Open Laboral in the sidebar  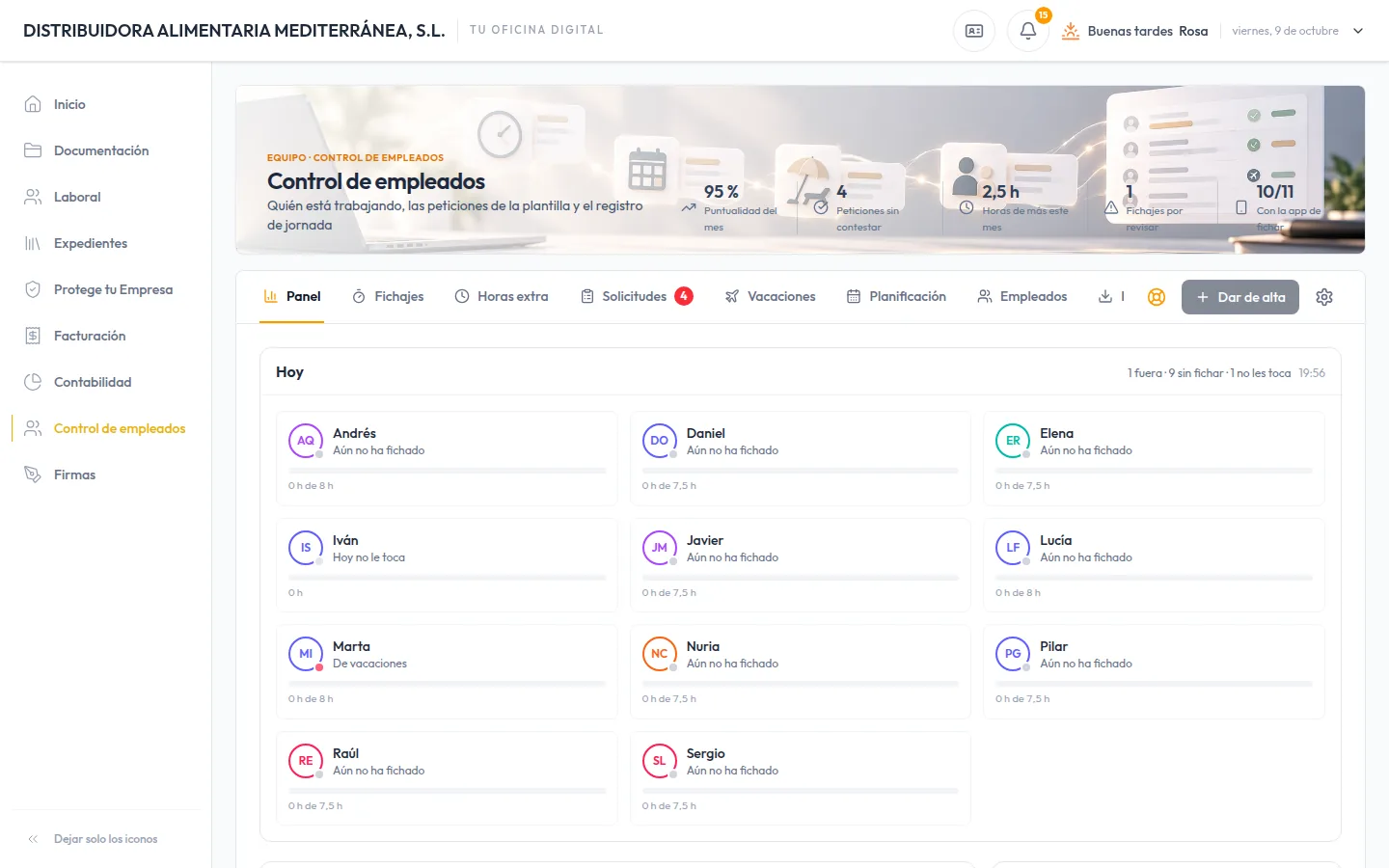click(x=106, y=197)
